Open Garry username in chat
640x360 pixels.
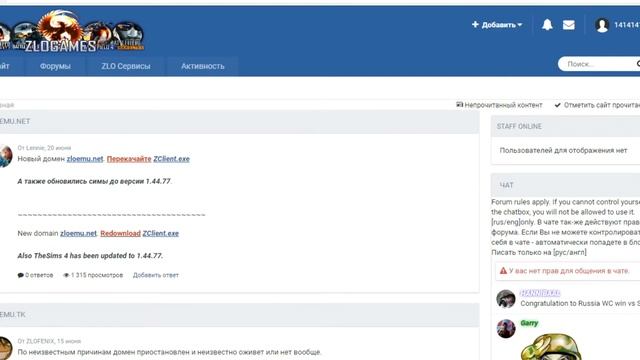tap(529, 323)
